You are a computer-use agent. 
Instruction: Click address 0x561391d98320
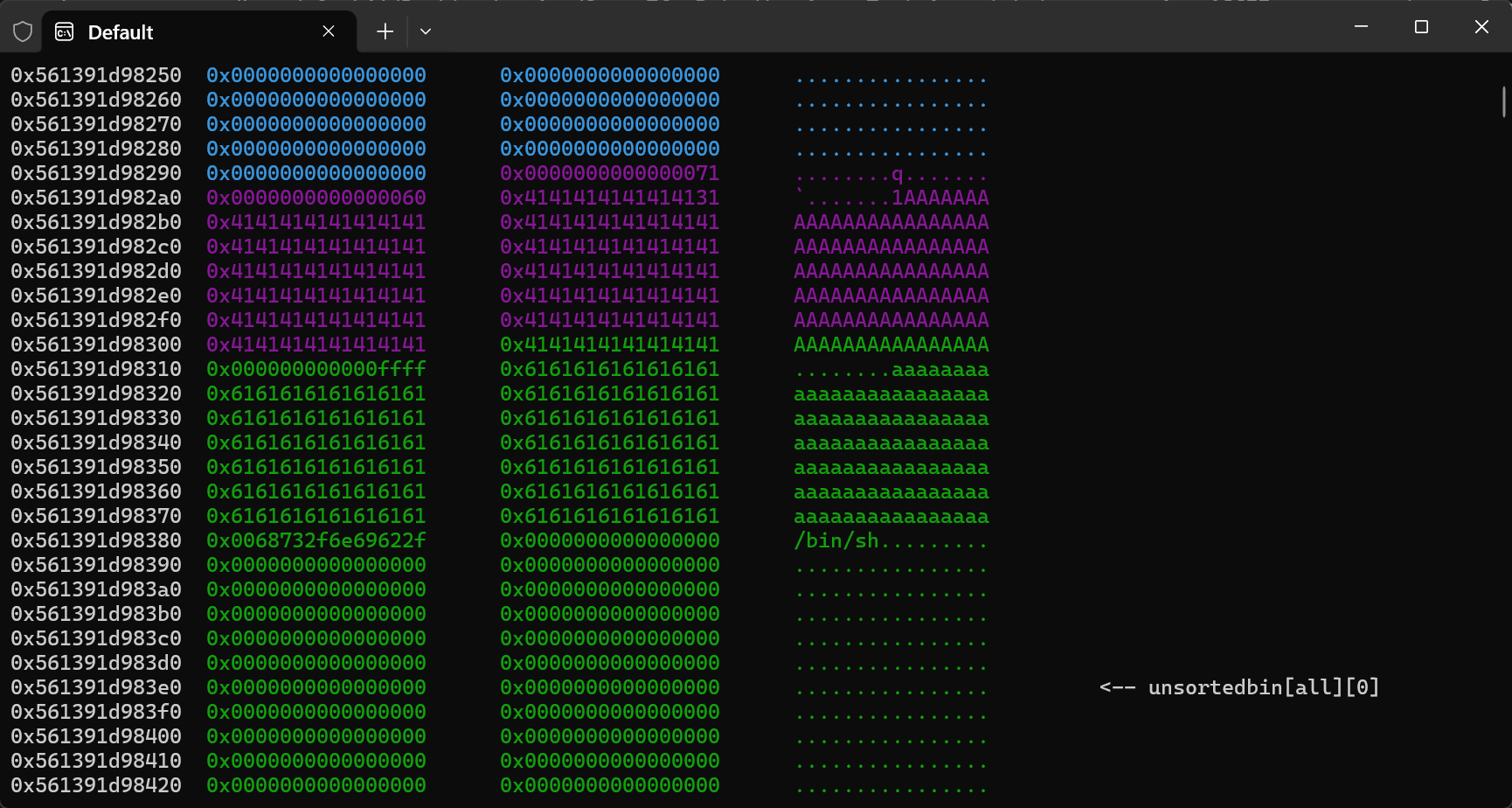pyautogui.click(x=96, y=394)
